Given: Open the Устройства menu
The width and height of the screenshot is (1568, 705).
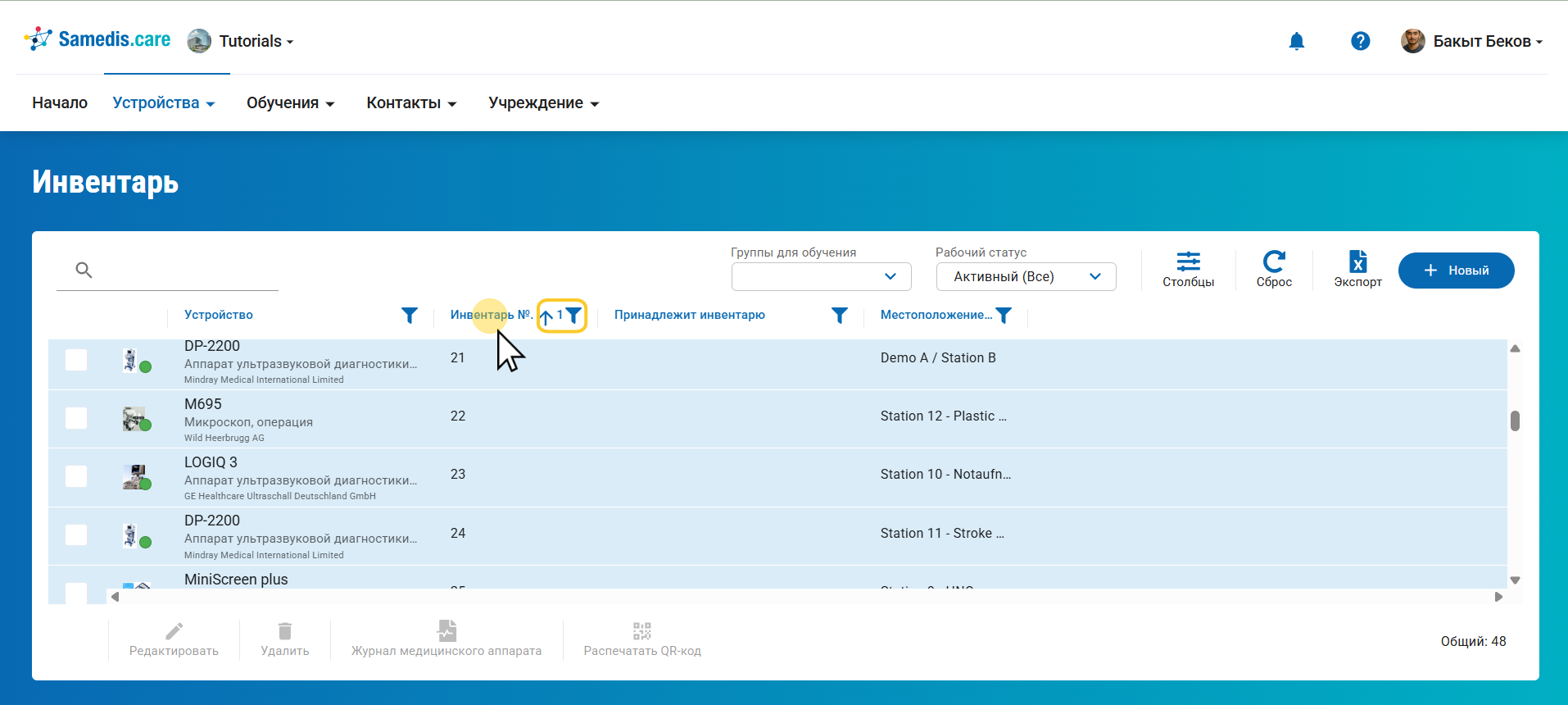Looking at the screenshot, I should (164, 103).
